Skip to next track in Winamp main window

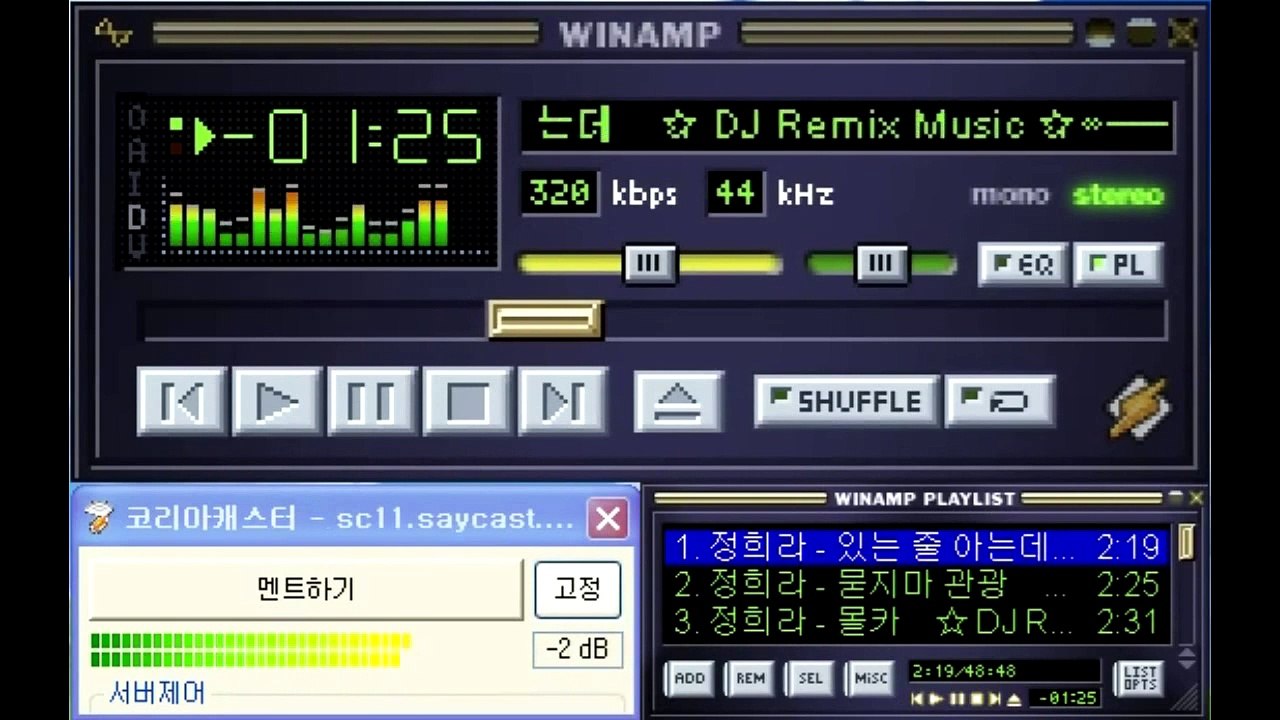(x=562, y=402)
